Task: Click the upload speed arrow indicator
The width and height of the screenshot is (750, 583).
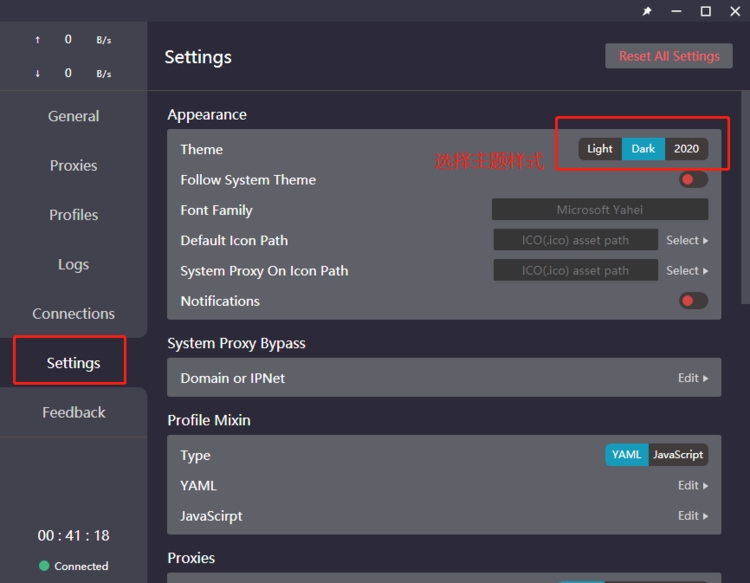Action: click(x=38, y=40)
